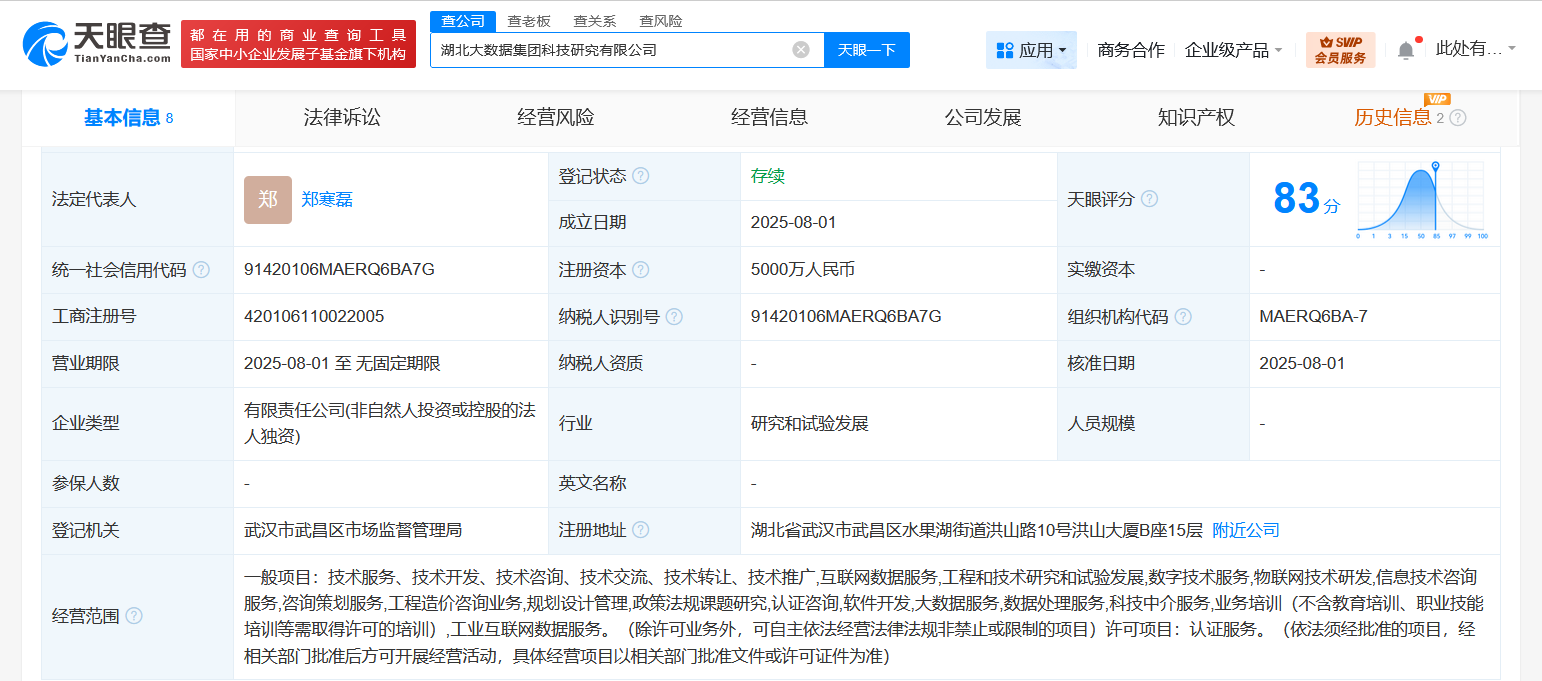
Task: Click help icon beside 统一社会信用代码
Action: [x=201, y=270]
